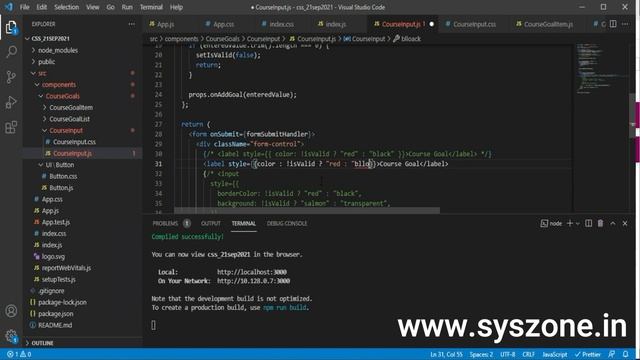The width and height of the screenshot is (640, 360).
Task: Split the terminal panel
Action: [x=589, y=223]
